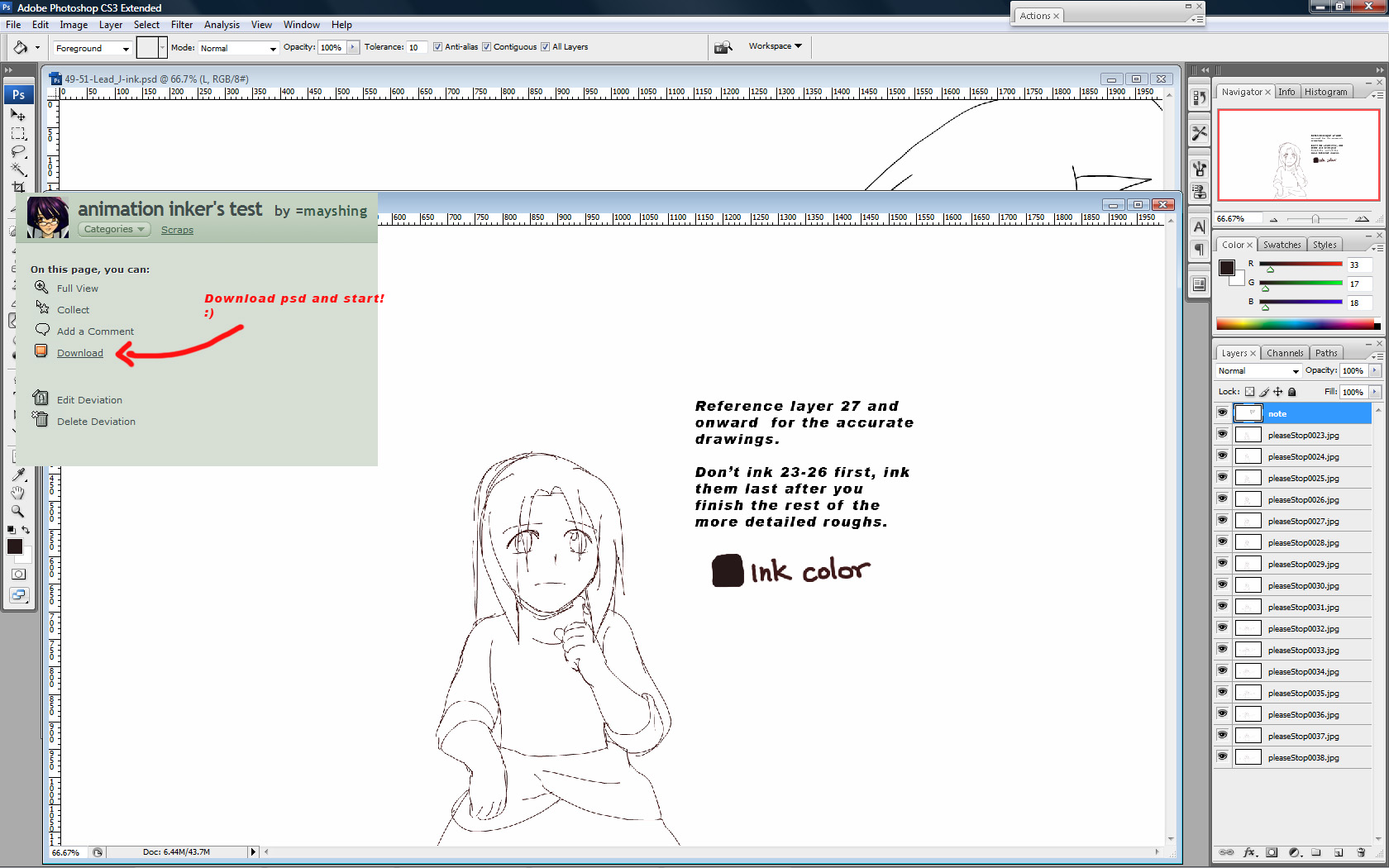Screen dimensions: 1389x868
Task: Expand the Categories dropdown in the overlay
Action: tap(113, 229)
